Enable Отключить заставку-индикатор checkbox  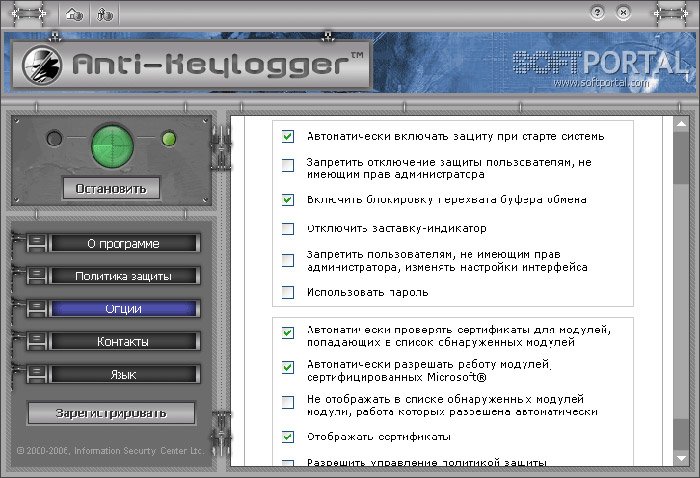click(x=288, y=229)
